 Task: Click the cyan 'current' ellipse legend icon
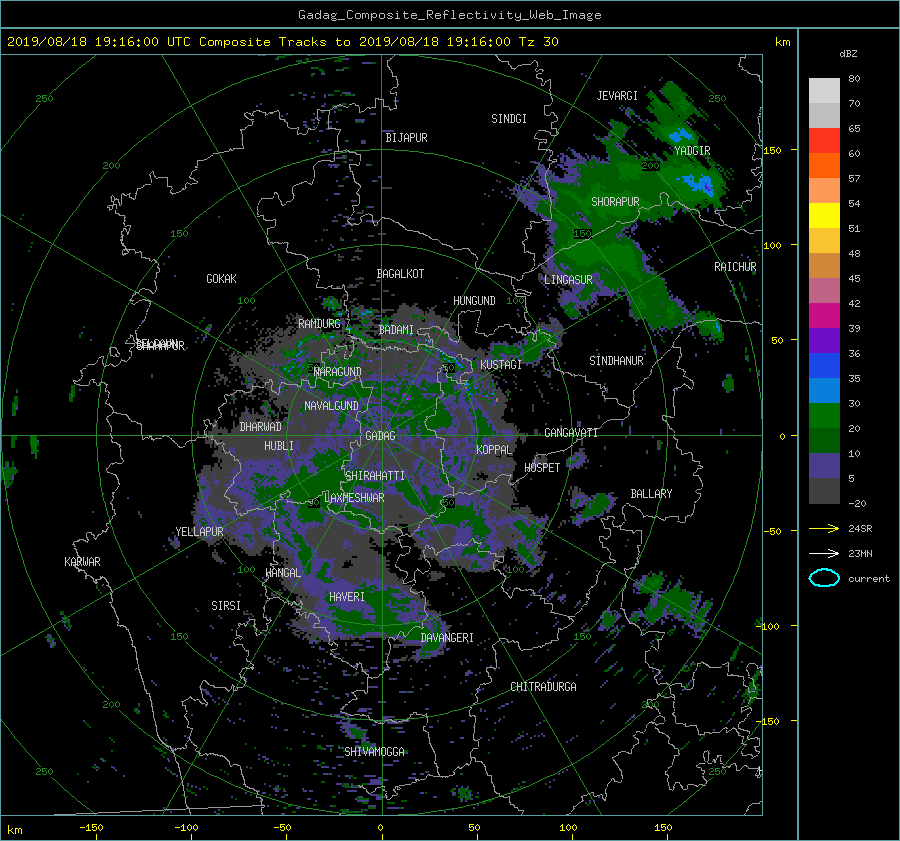click(824, 578)
